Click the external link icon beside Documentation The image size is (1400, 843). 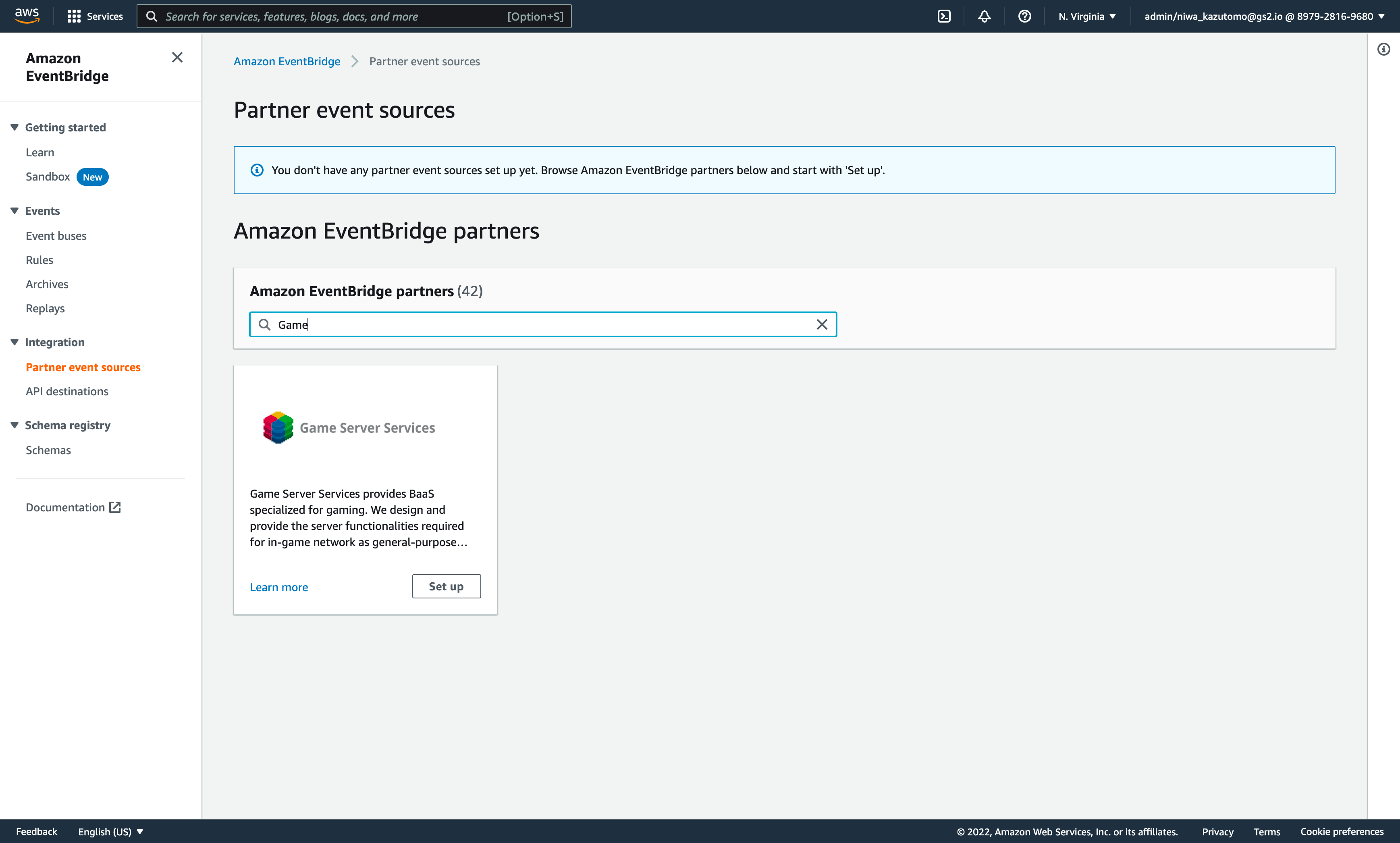pyautogui.click(x=115, y=507)
